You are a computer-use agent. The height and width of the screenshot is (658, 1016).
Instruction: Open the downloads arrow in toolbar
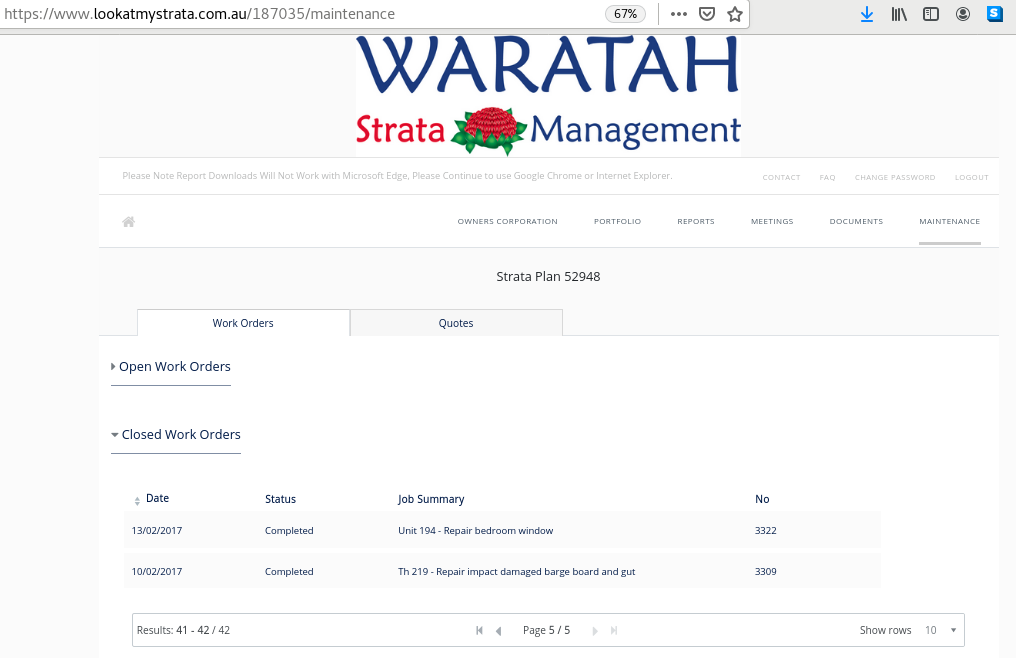pos(867,14)
